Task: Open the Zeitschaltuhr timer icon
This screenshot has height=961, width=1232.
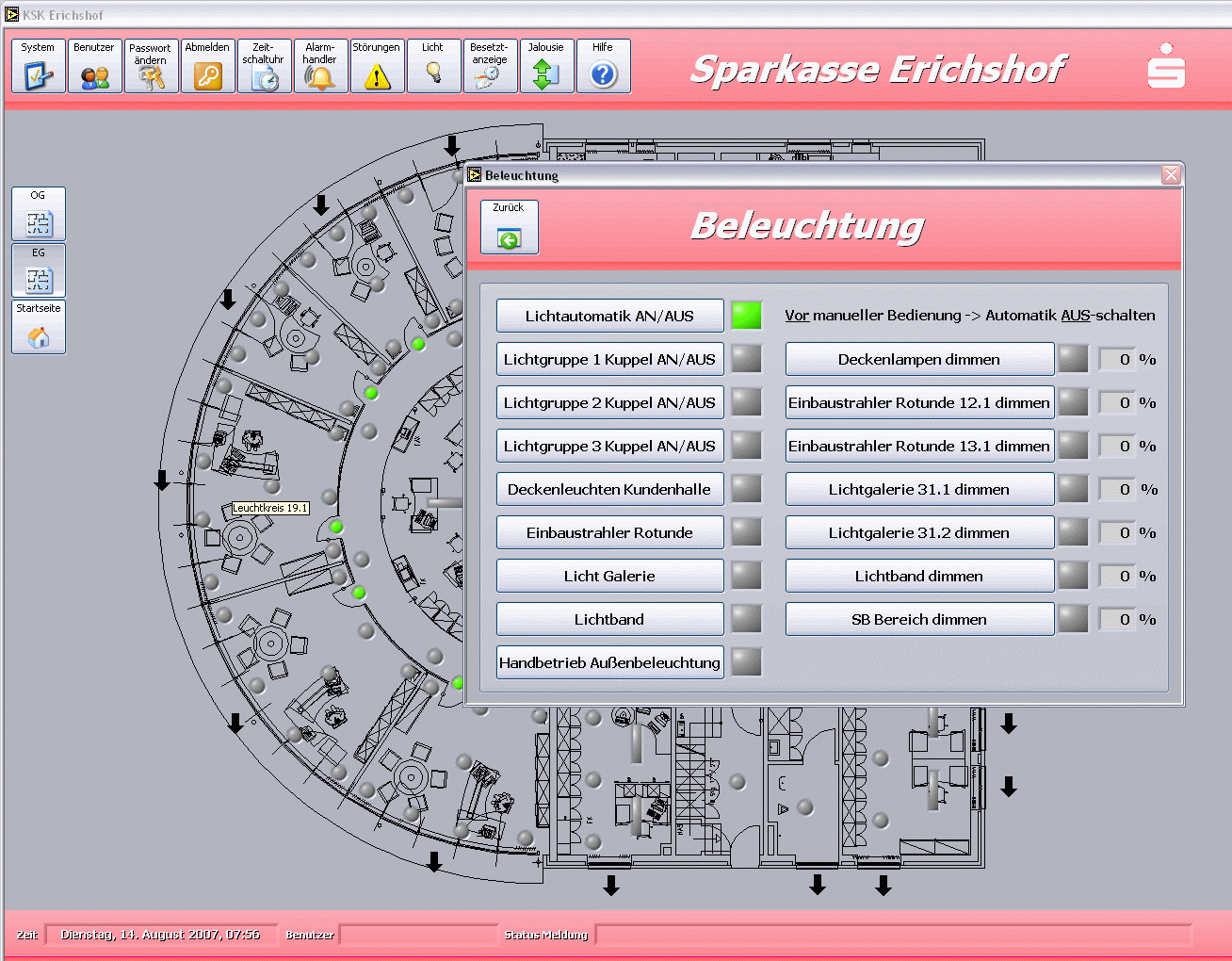Action: click(x=265, y=66)
